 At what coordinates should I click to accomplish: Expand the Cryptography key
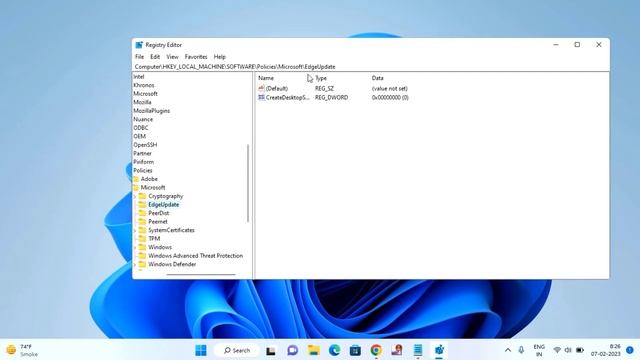tap(135, 197)
